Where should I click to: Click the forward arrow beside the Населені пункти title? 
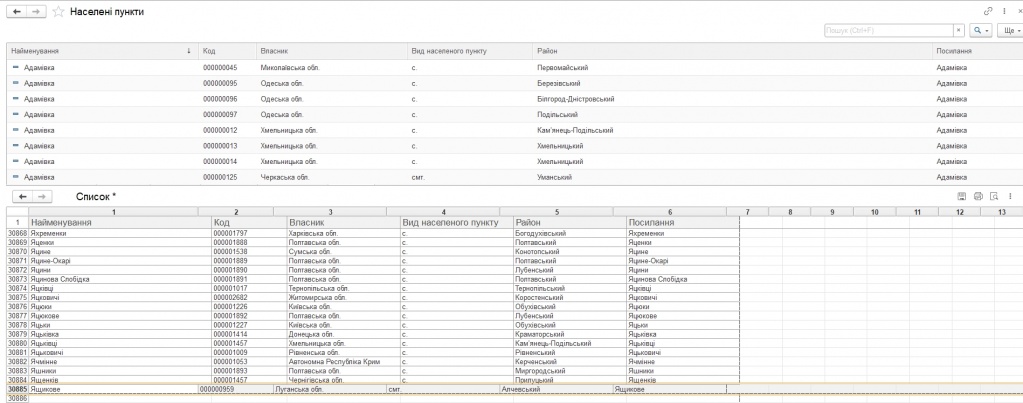point(35,11)
